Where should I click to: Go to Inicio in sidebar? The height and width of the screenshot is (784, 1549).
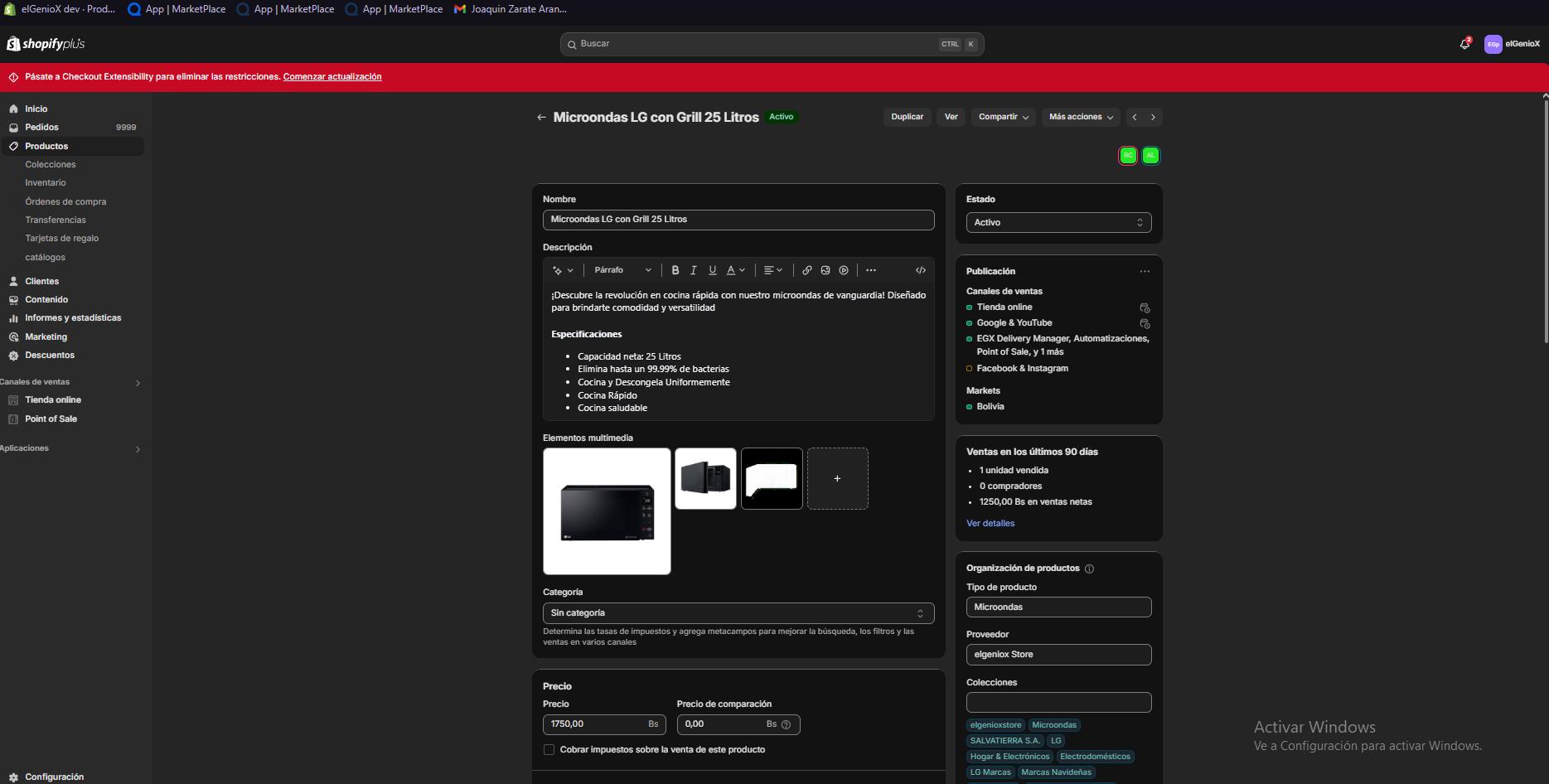(x=36, y=109)
